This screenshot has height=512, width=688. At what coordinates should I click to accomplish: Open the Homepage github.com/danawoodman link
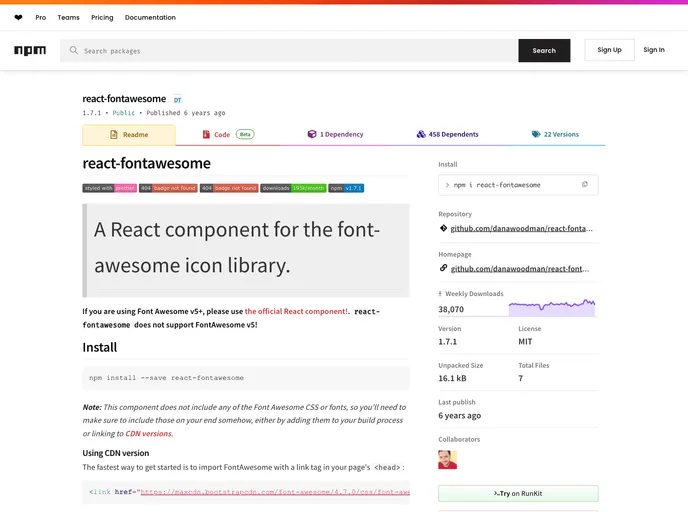click(x=520, y=269)
